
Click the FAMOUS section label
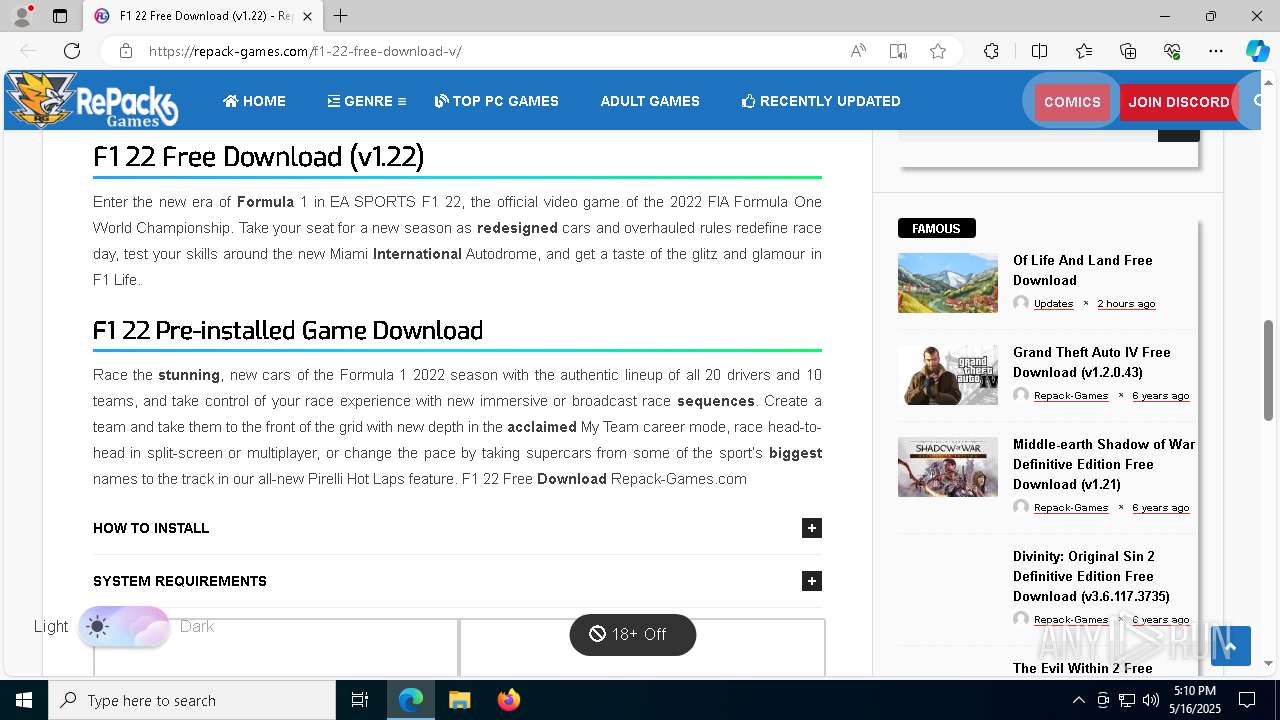pos(936,228)
